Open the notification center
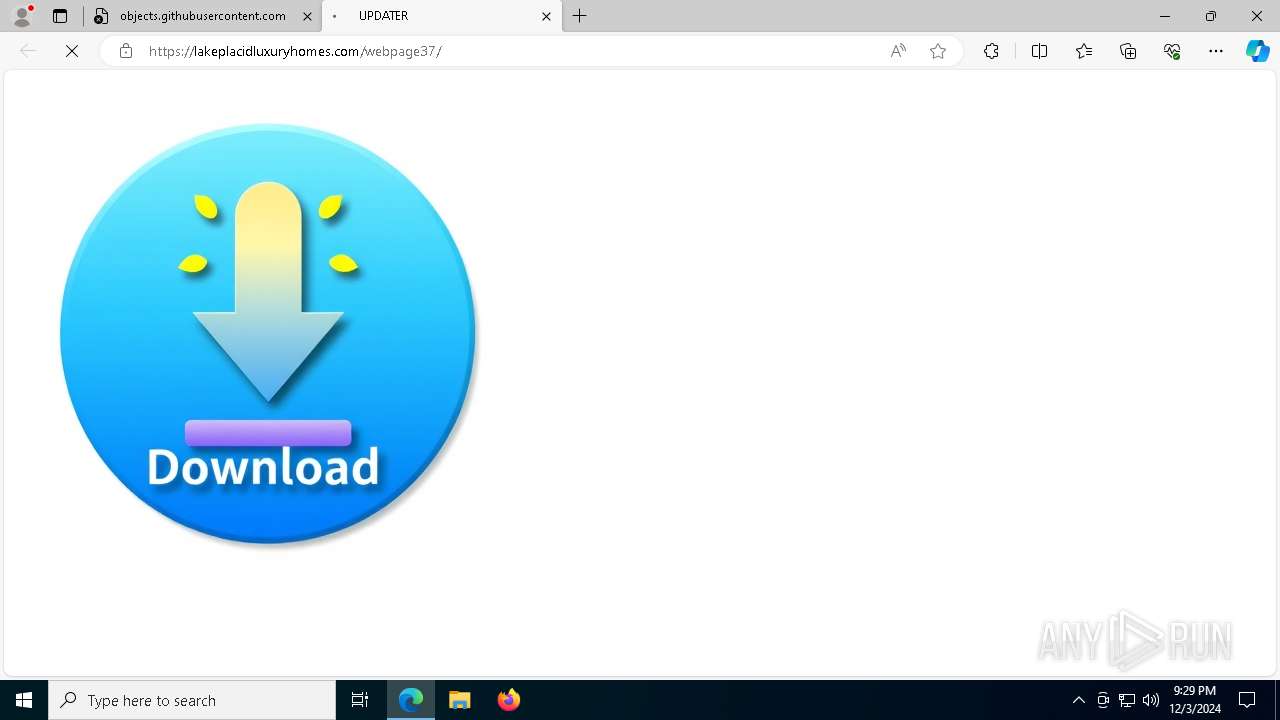Screen dimensions: 1280x720 tap(1247, 700)
